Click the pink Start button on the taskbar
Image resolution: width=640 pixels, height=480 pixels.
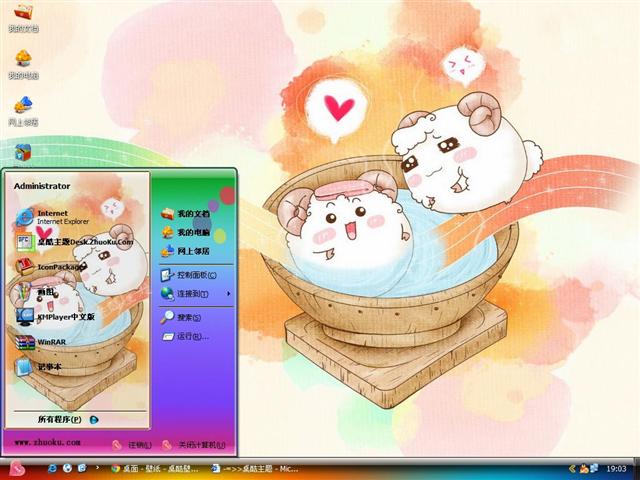tap(17, 469)
